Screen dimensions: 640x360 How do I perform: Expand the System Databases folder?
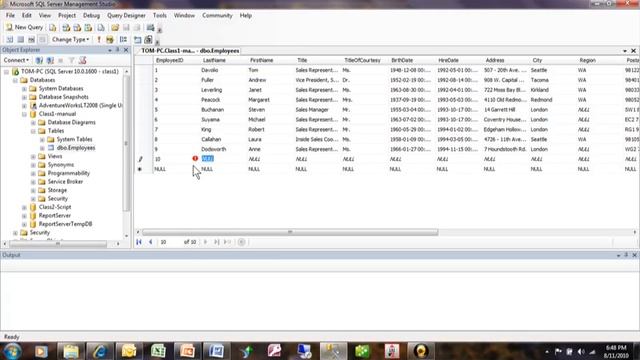click(x=24, y=89)
